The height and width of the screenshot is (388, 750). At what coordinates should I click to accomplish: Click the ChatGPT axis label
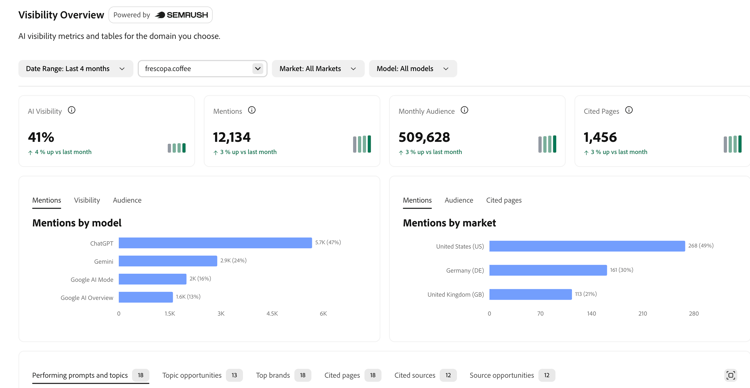[x=101, y=243]
